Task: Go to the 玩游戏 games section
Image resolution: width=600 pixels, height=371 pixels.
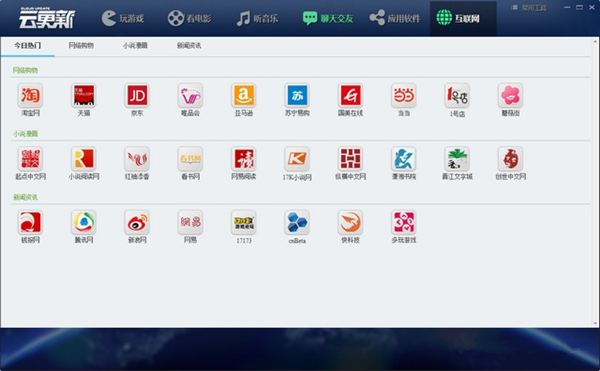Action: [123, 18]
